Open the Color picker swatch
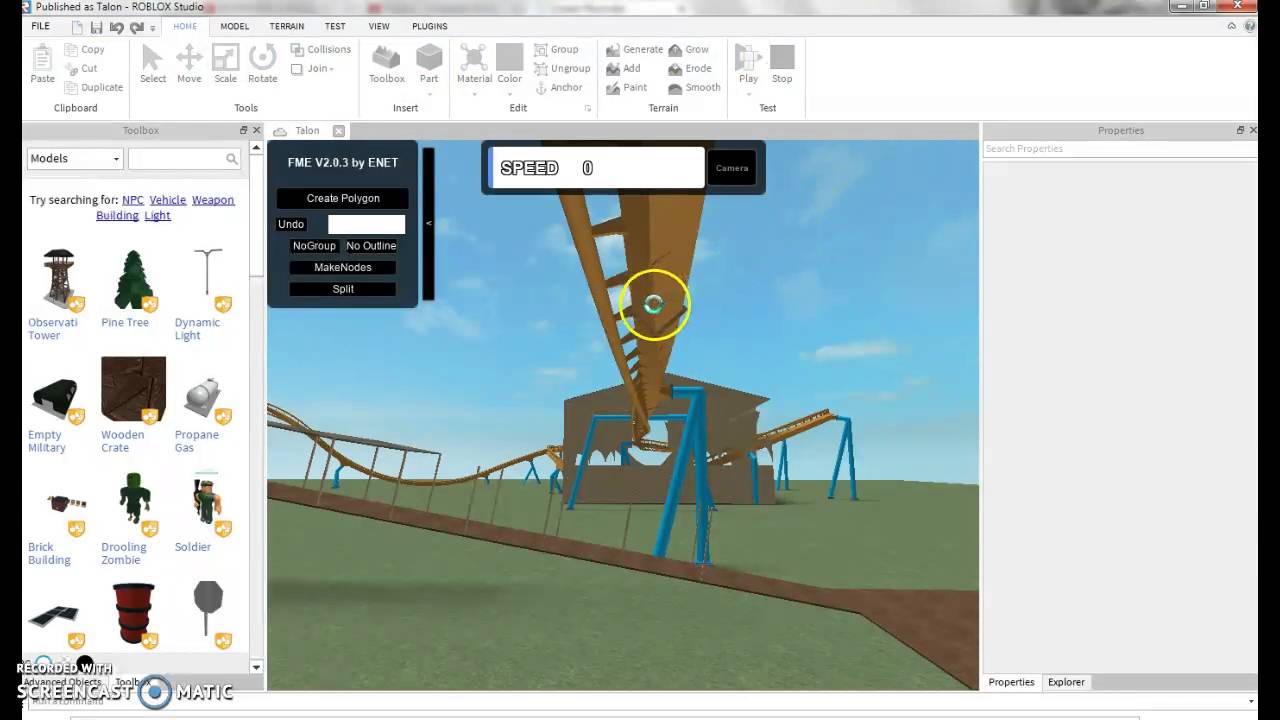1280x720 pixels. click(510, 56)
